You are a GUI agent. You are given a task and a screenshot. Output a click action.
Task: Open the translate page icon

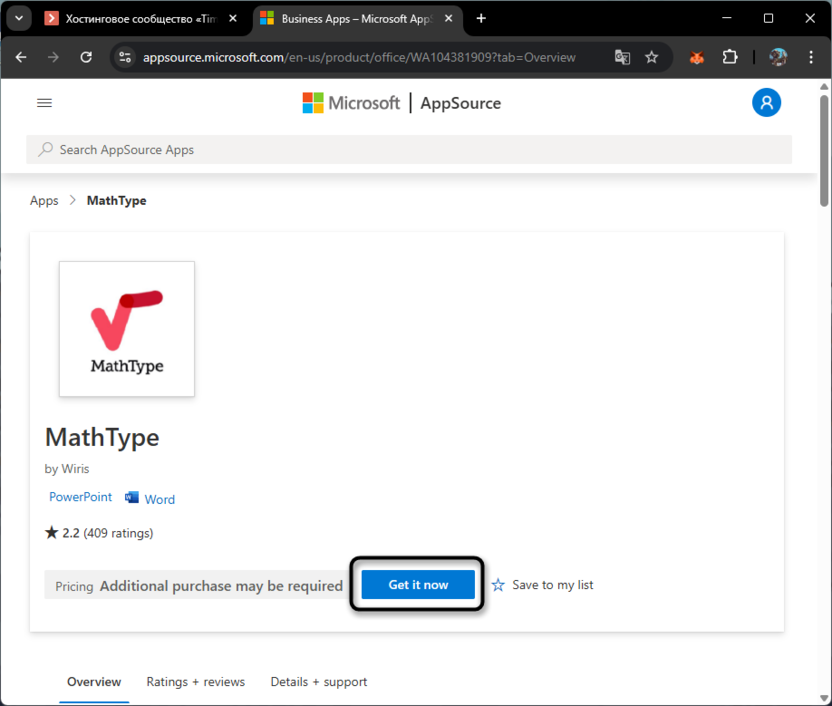622,57
